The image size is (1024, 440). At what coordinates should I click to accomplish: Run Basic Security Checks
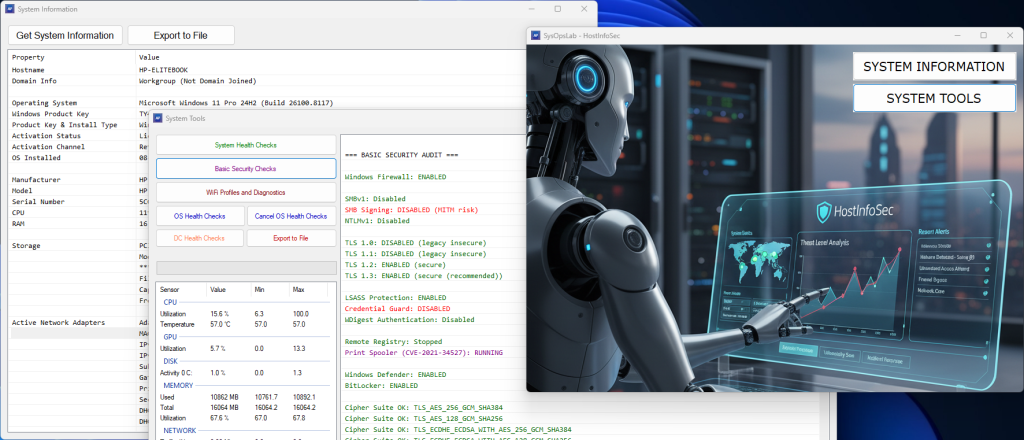246,168
